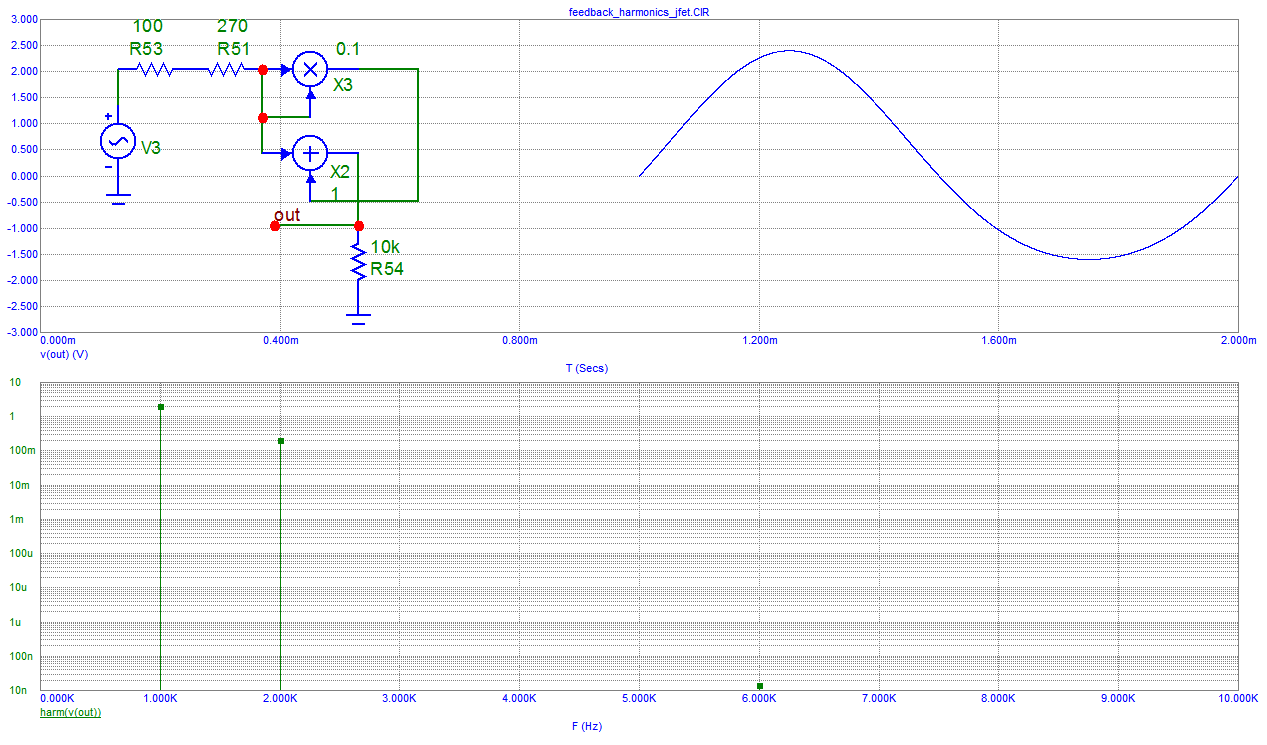This screenshot has width=1267, height=745.
Task: Click the 5.000K frequency axis tick
Action: coord(639,698)
